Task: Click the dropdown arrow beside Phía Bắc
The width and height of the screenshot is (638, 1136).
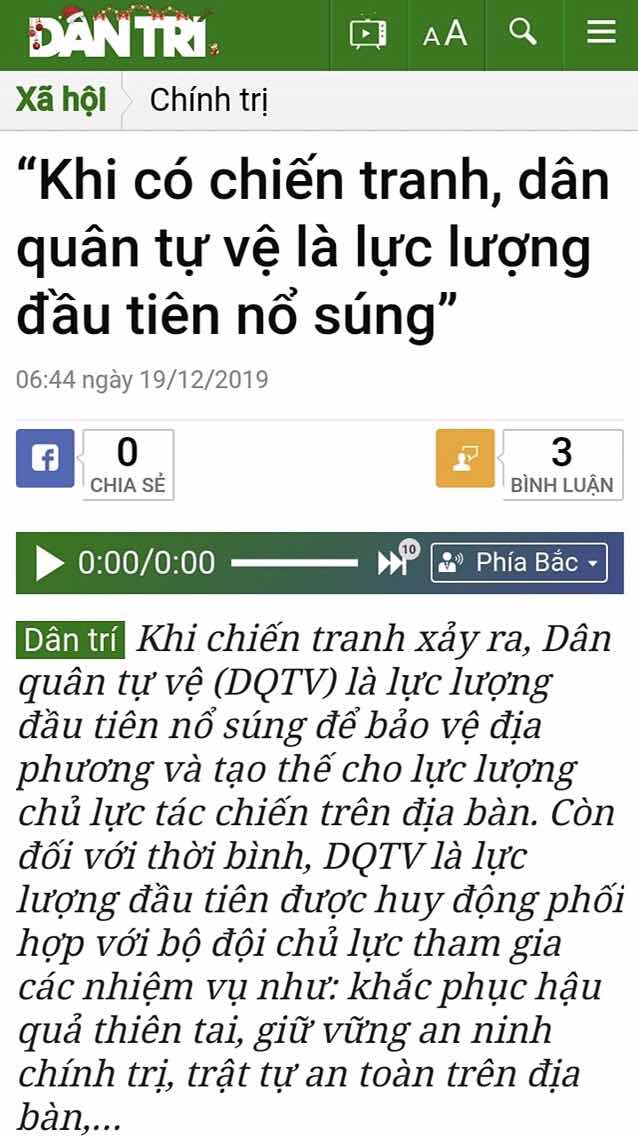Action: tap(593, 564)
